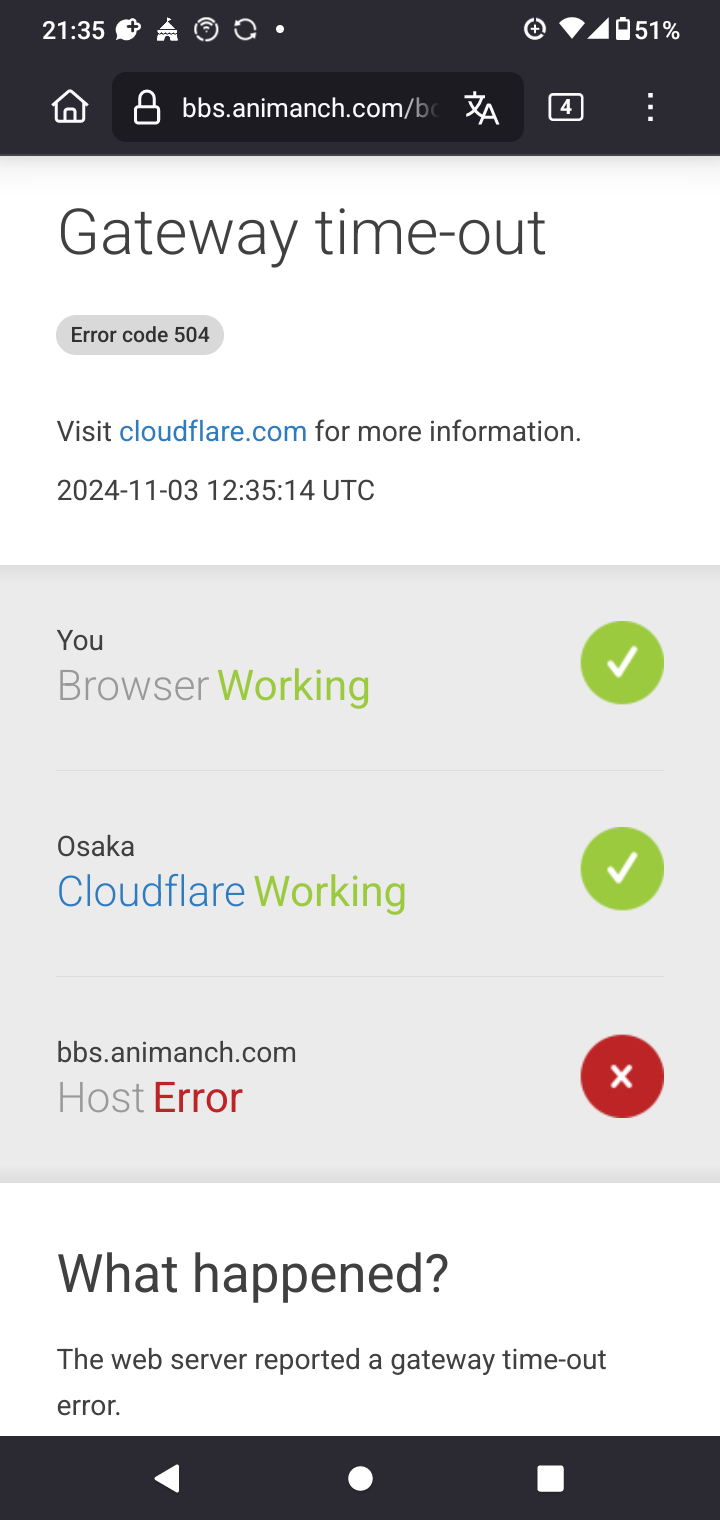This screenshot has width=720, height=1520.
Task: Tap the URL address field
Action: click(x=308, y=108)
